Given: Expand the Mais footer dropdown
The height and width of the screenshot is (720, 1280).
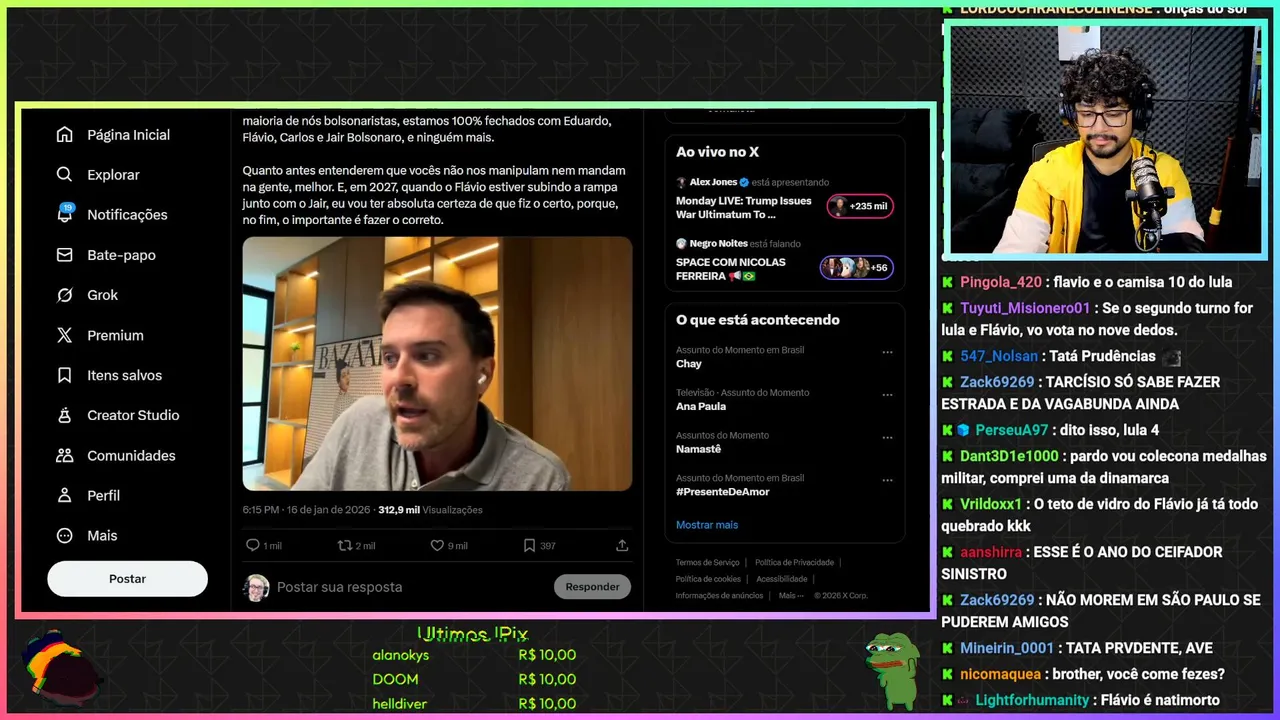Looking at the screenshot, I should click(x=790, y=595).
